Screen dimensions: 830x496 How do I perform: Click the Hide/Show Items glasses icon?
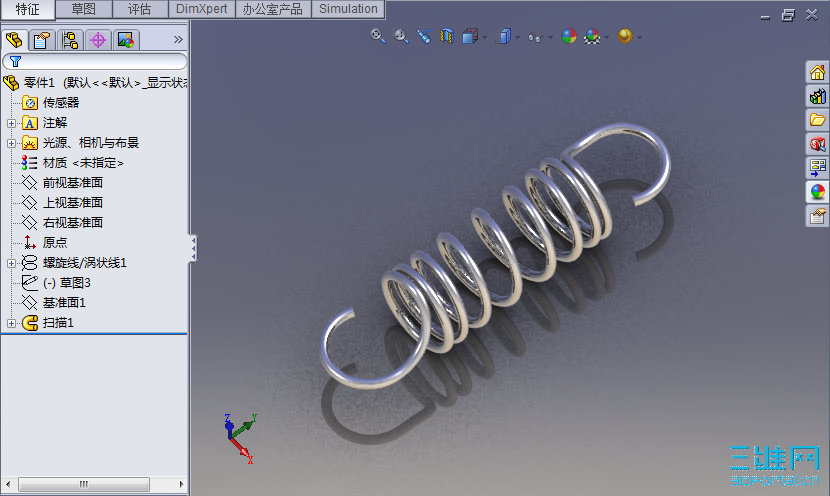[x=536, y=37]
